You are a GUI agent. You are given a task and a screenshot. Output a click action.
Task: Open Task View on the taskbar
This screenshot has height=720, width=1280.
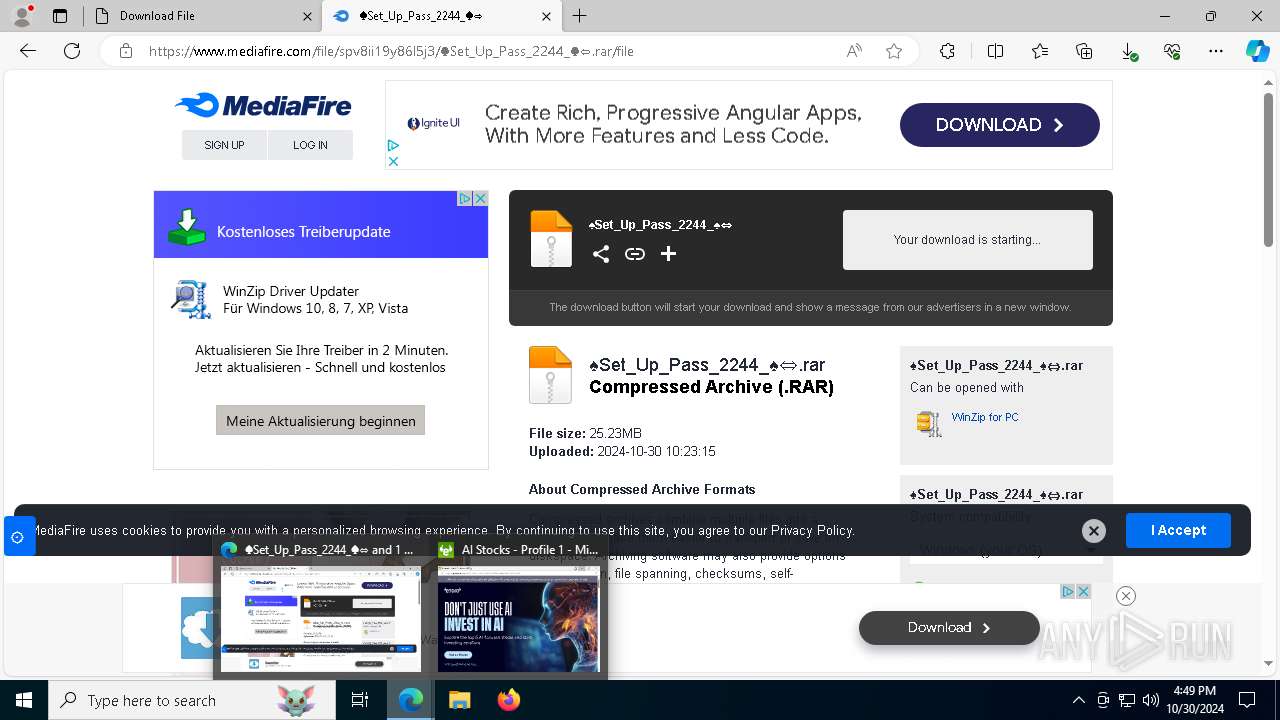360,700
